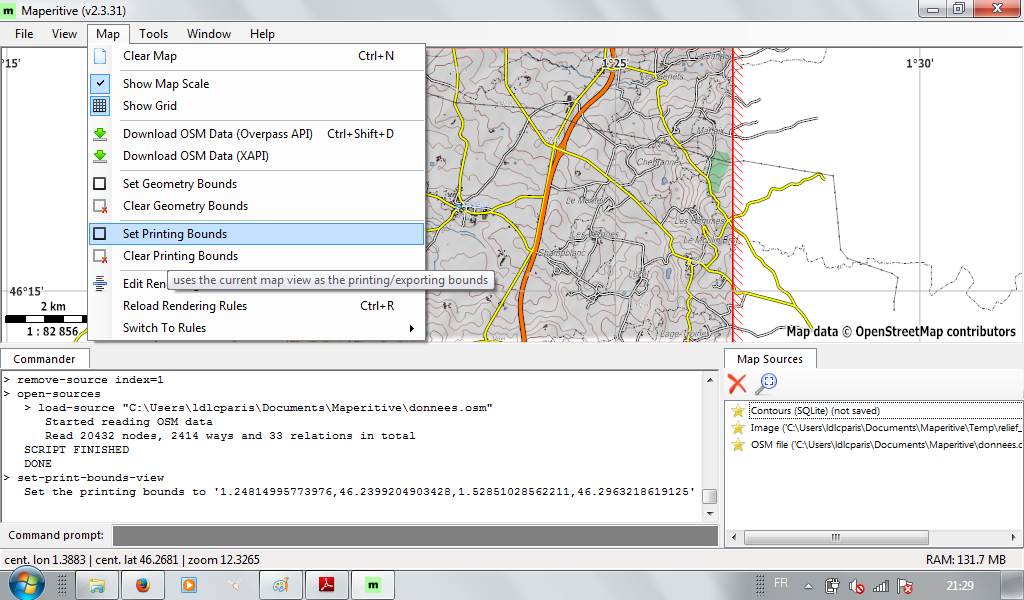Click Commander scrollbar down arrow
This screenshot has height=600, width=1024.
[x=710, y=514]
